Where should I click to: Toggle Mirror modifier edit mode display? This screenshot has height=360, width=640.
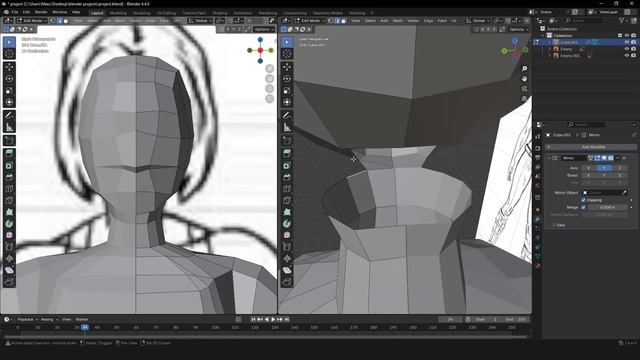[597, 158]
